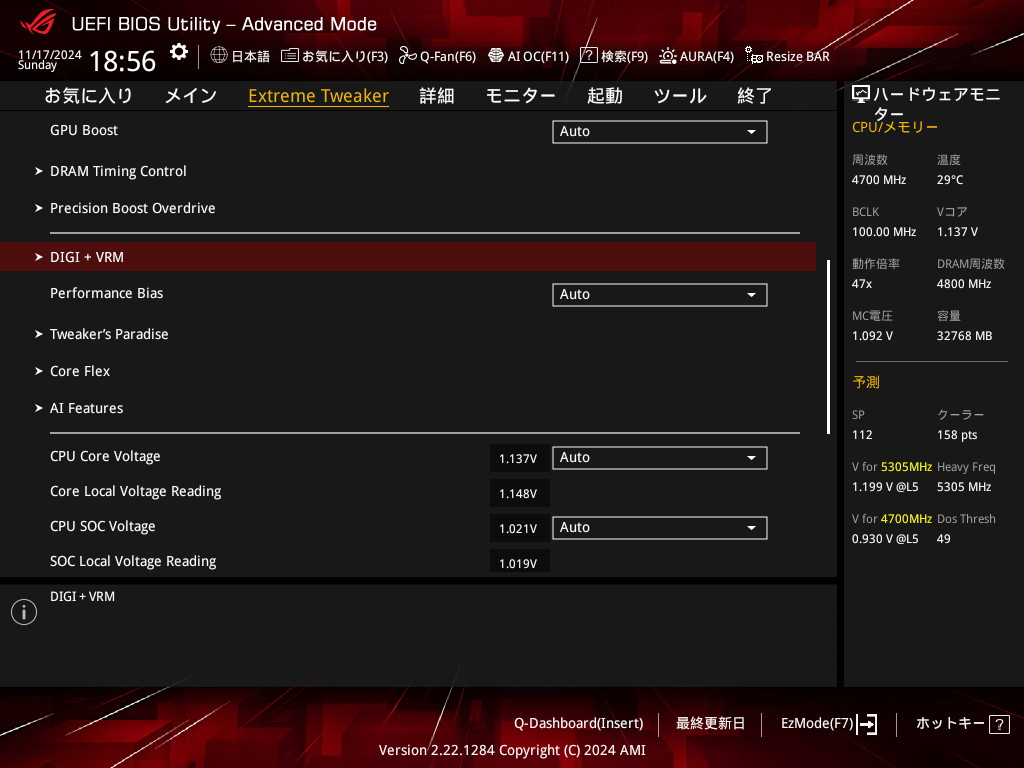Image resolution: width=1024 pixels, height=768 pixels.
Task: Click the globe language icon
Action: coord(219,56)
